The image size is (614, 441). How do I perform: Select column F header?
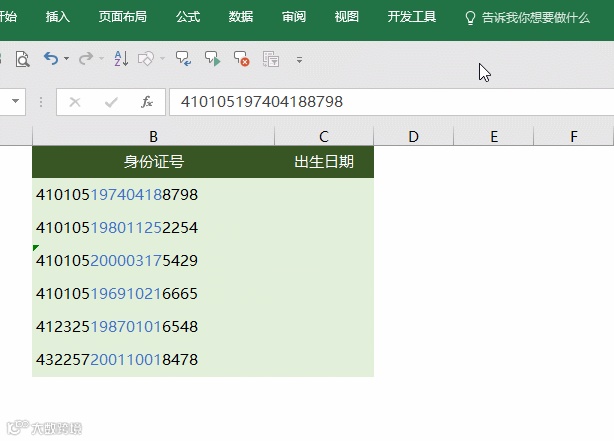coord(574,137)
